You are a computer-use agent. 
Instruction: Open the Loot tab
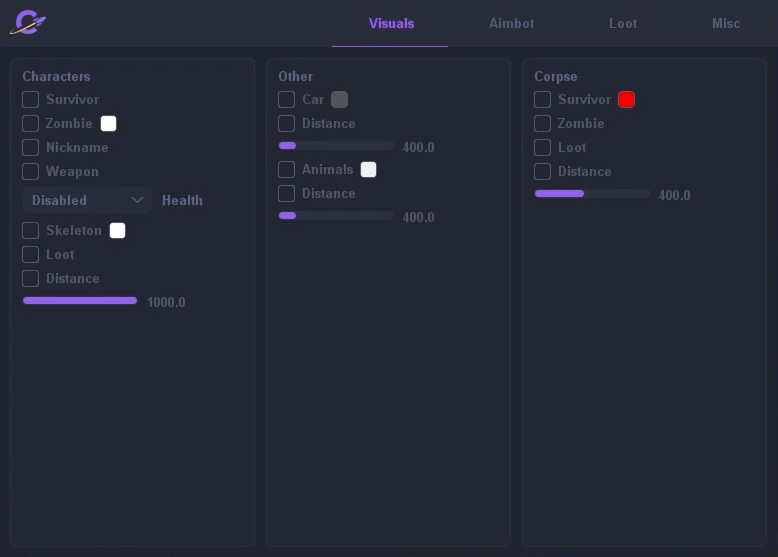(623, 23)
